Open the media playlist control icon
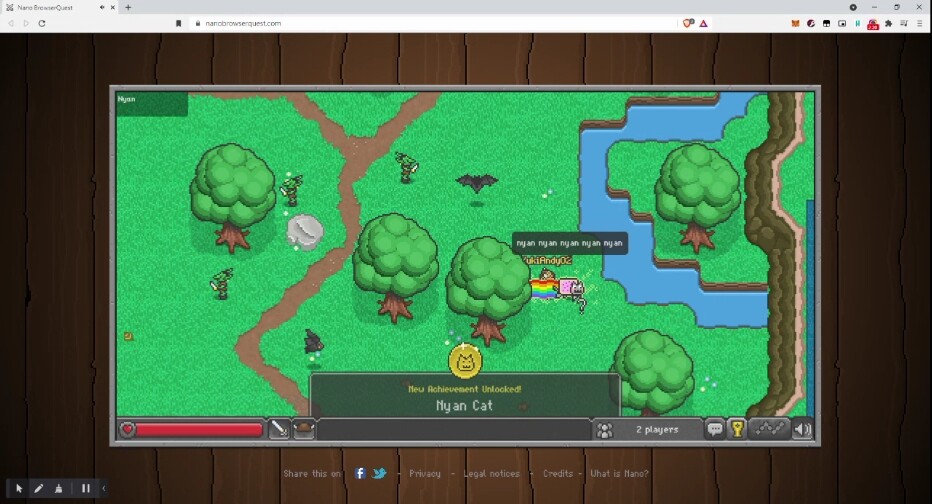This screenshot has height=504, width=932. [904, 23]
